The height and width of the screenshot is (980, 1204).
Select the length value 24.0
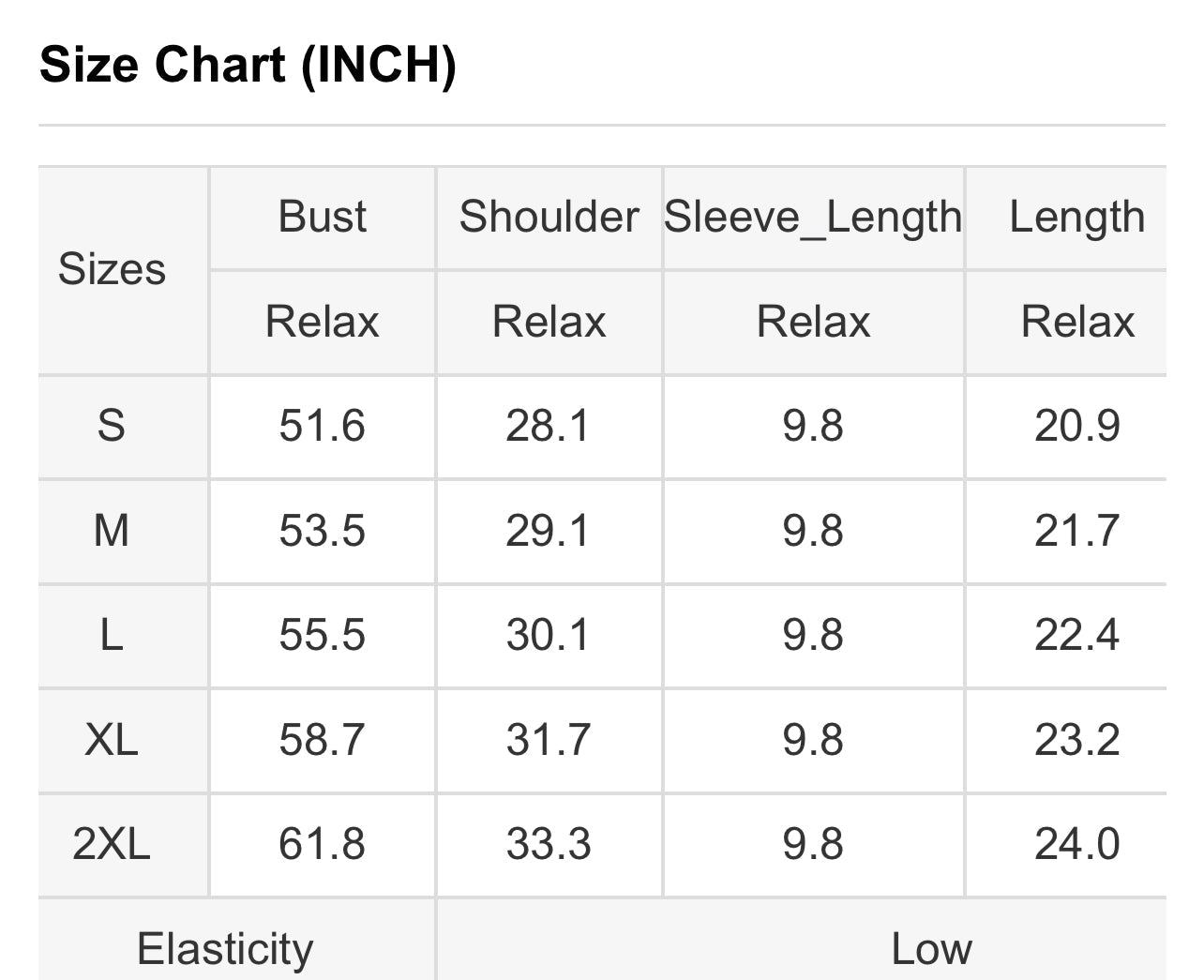coord(1076,845)
